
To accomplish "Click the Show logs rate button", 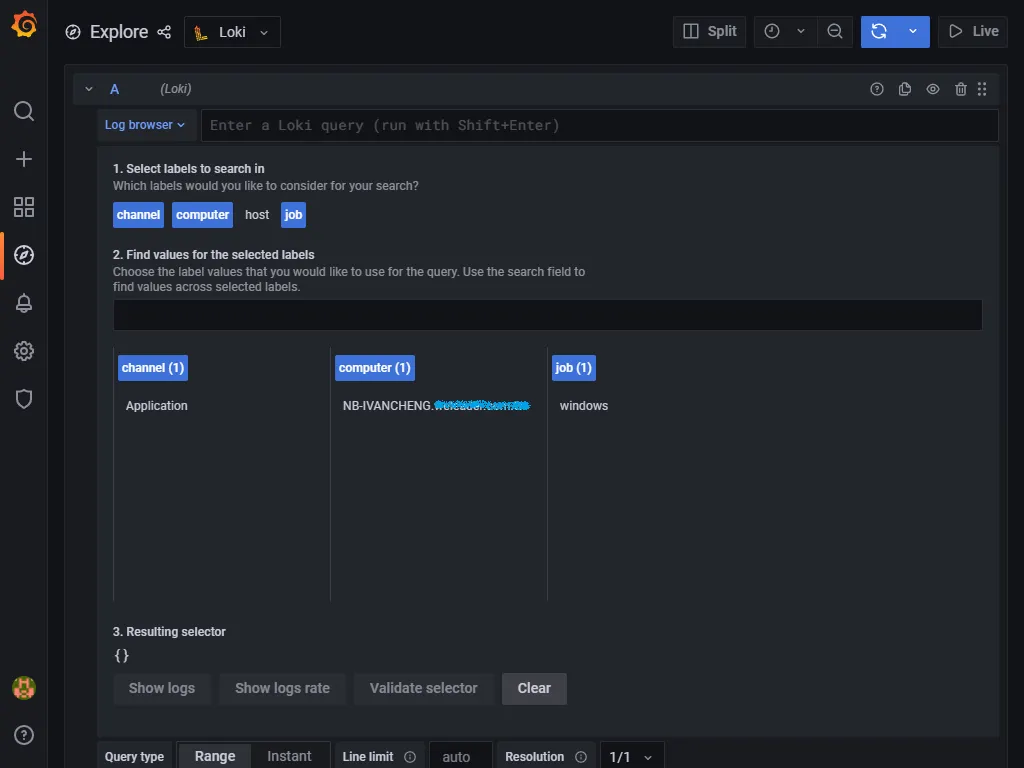I will [282, 688].
